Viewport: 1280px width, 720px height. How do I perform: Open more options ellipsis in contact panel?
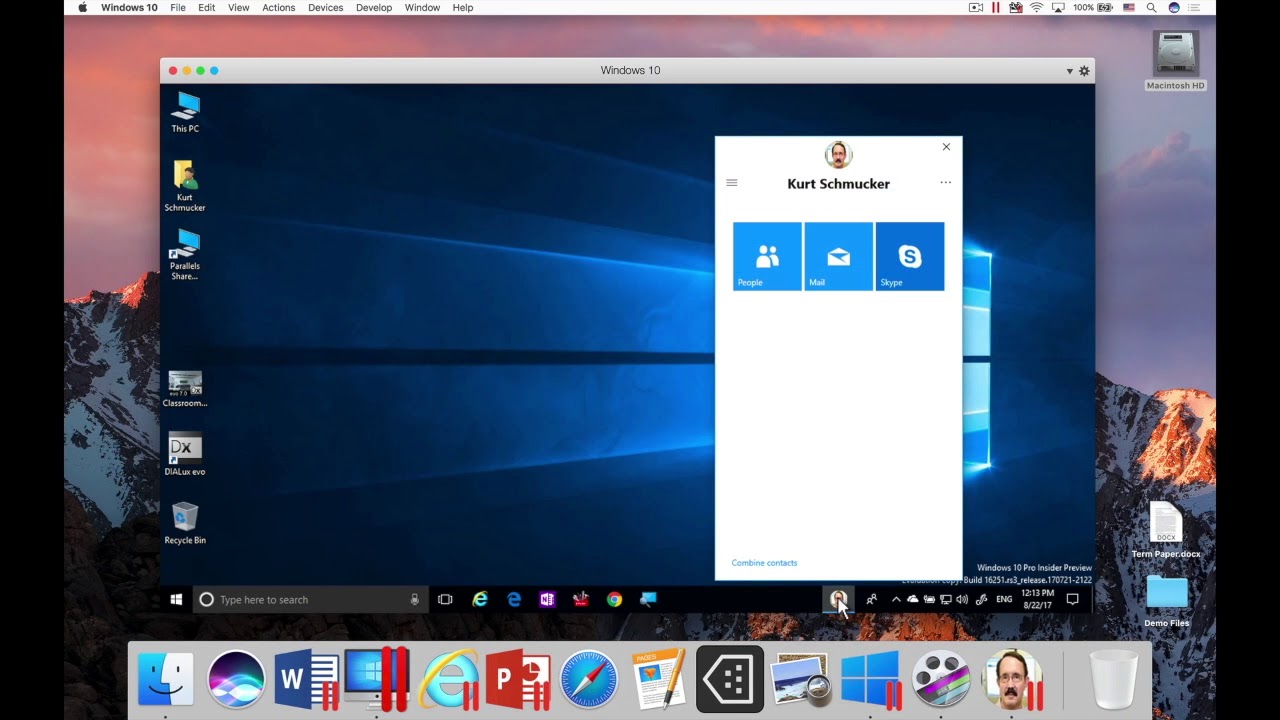pos(945,183)
